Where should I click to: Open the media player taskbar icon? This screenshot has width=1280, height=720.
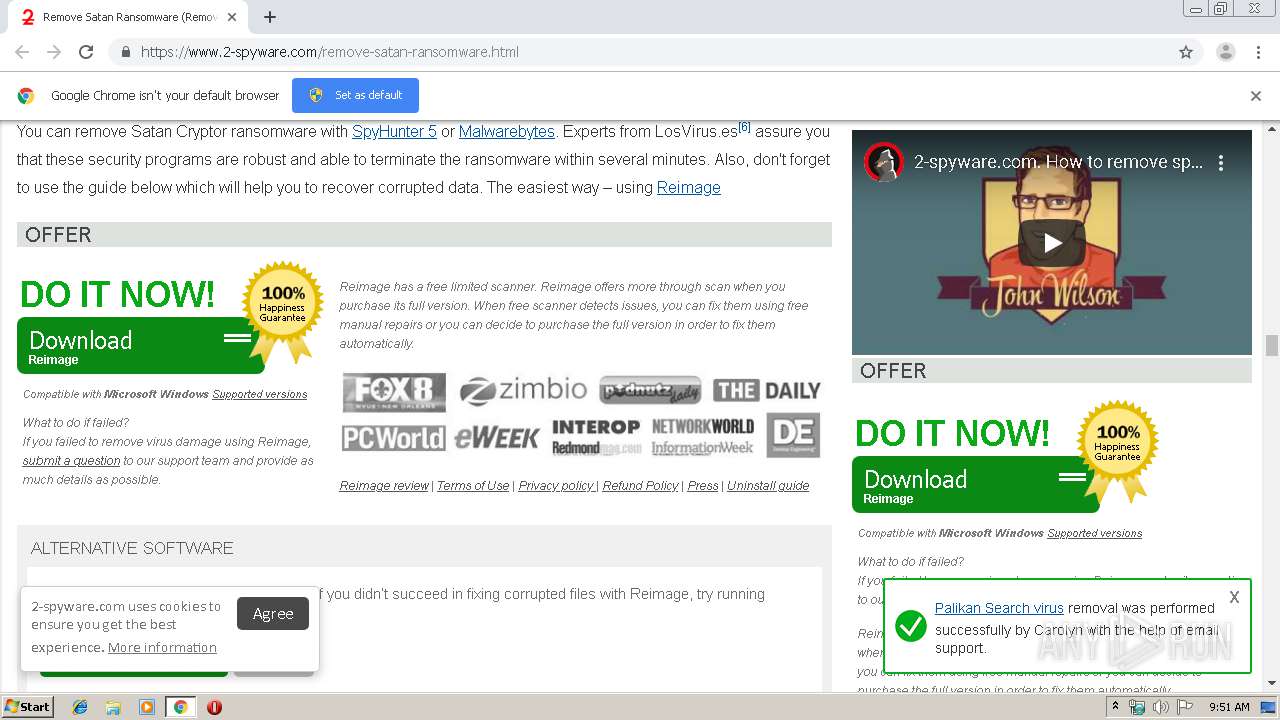[147, 707]
